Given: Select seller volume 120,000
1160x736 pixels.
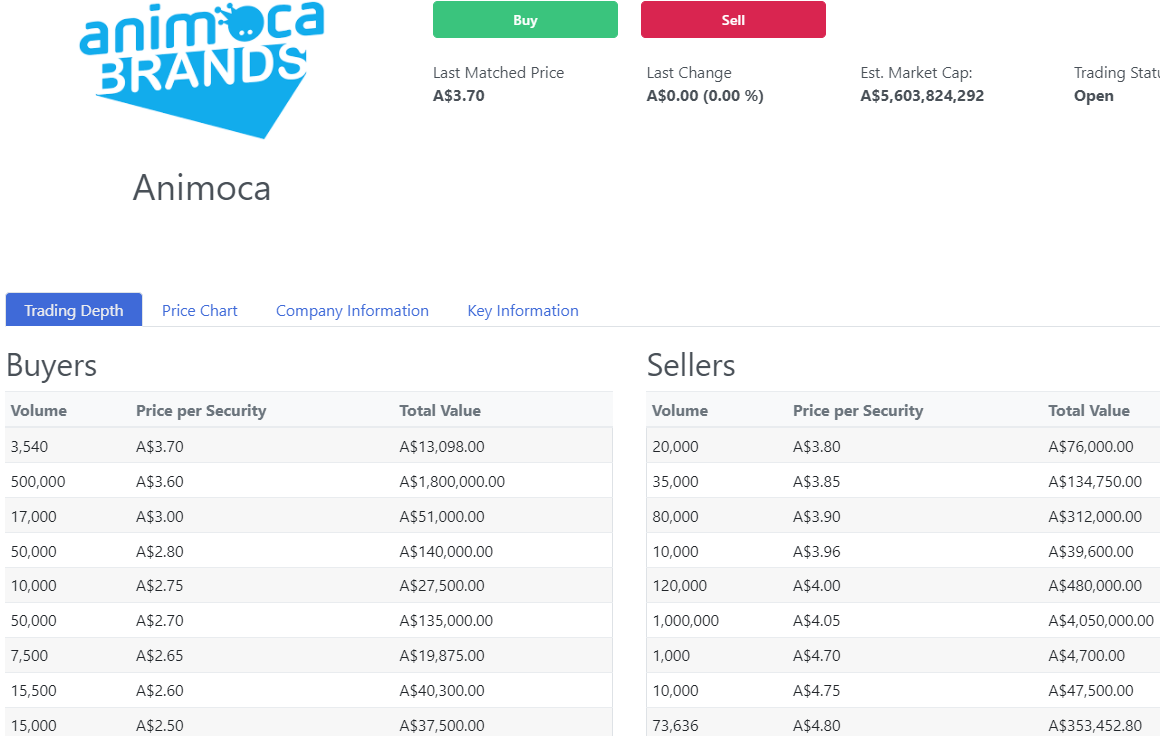Looking at the screenshot, I should click(680, 586).
